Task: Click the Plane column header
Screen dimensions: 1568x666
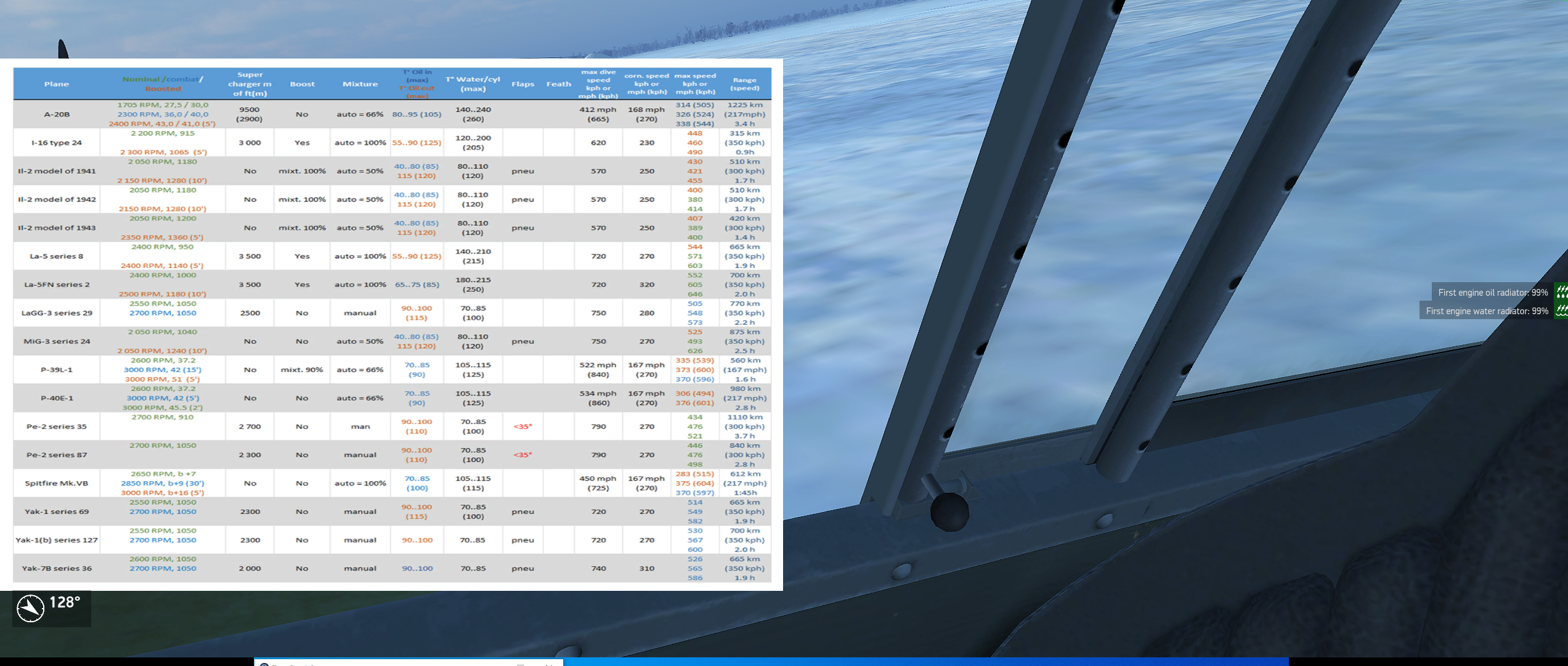Action: (x=57, y=84)
